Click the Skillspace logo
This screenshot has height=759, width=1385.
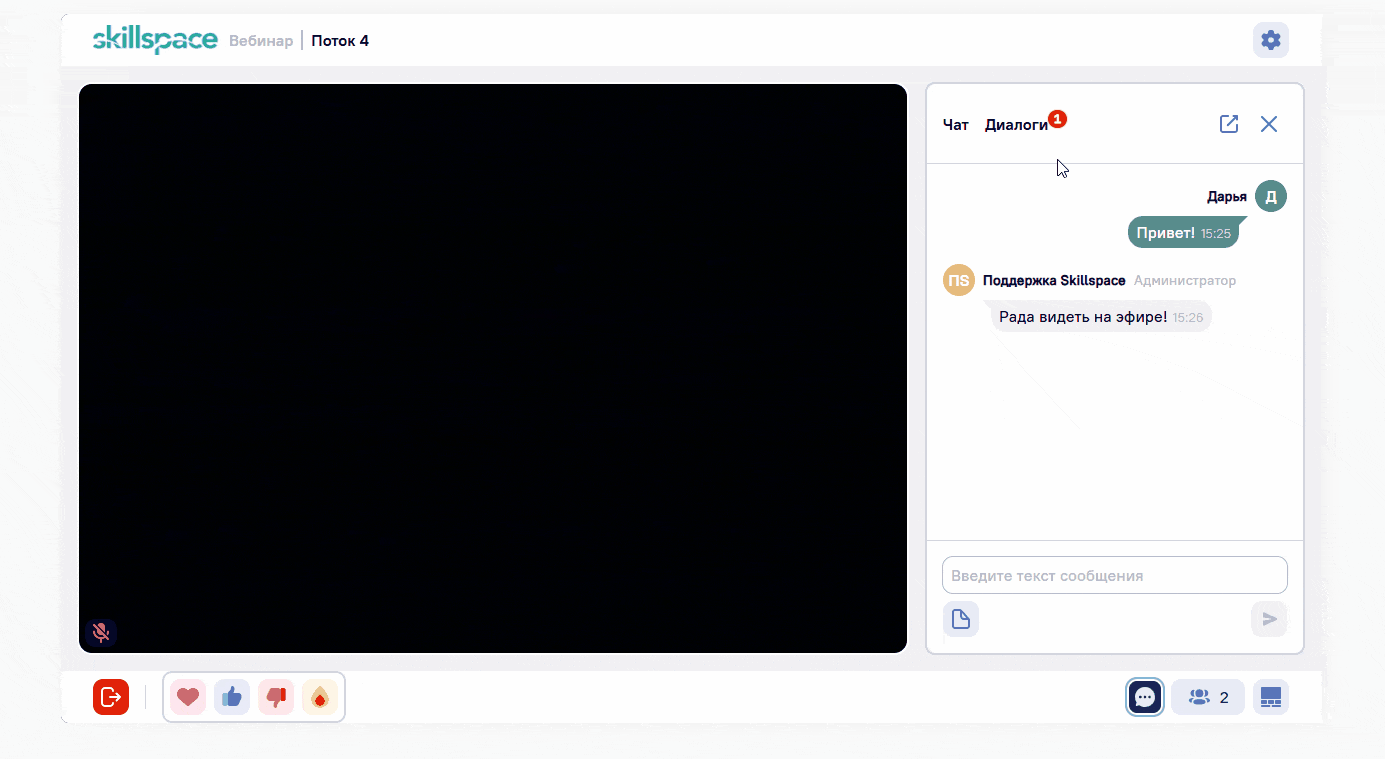pos(155,40)
